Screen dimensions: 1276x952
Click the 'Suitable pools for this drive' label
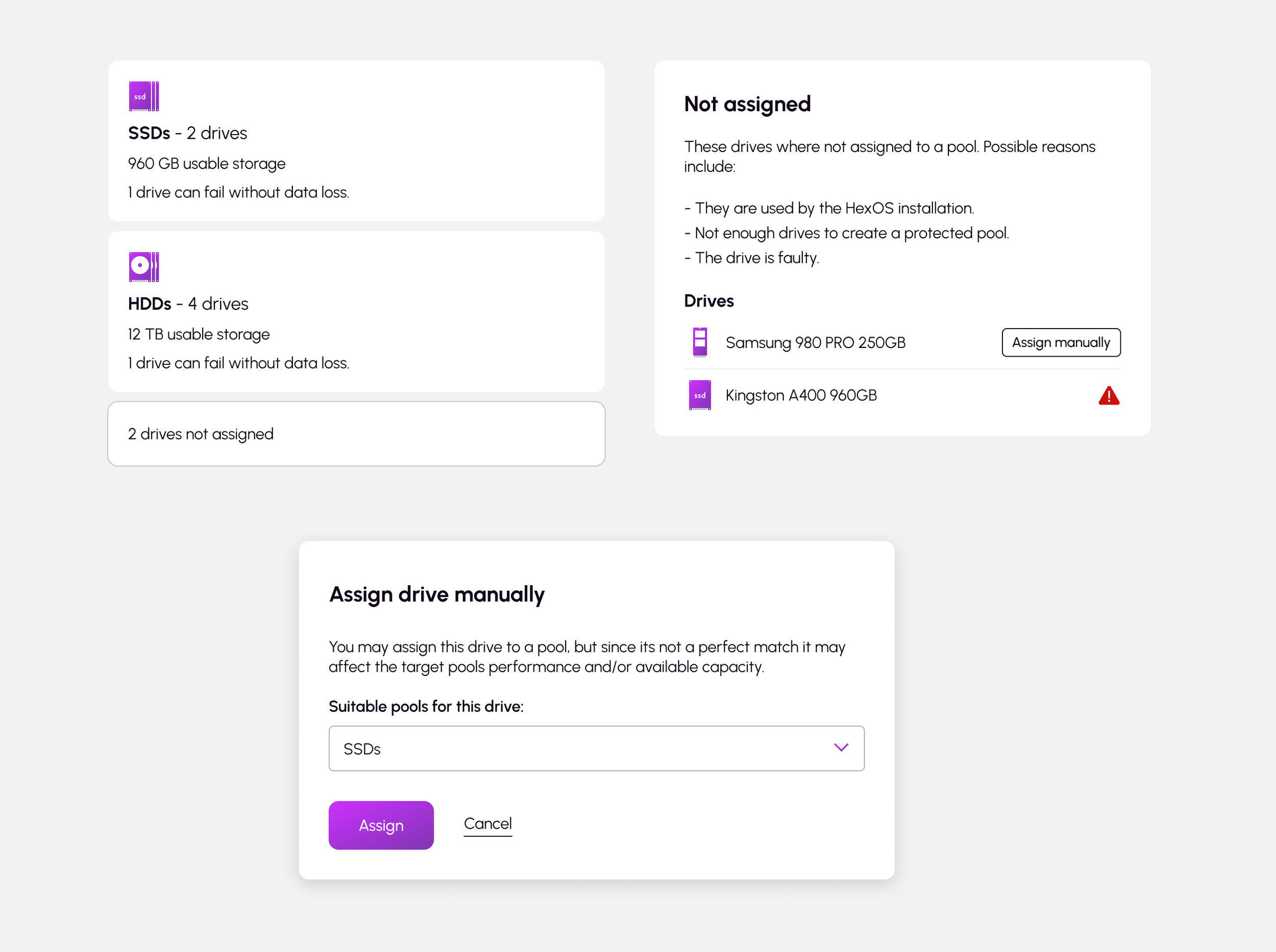tap(426, 707)
